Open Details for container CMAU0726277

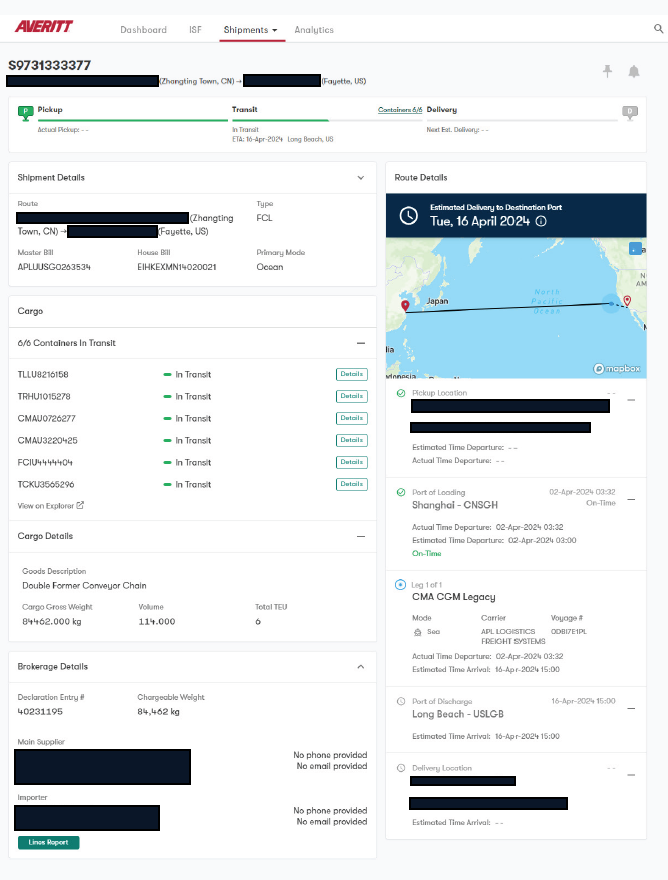coord(351,418)
